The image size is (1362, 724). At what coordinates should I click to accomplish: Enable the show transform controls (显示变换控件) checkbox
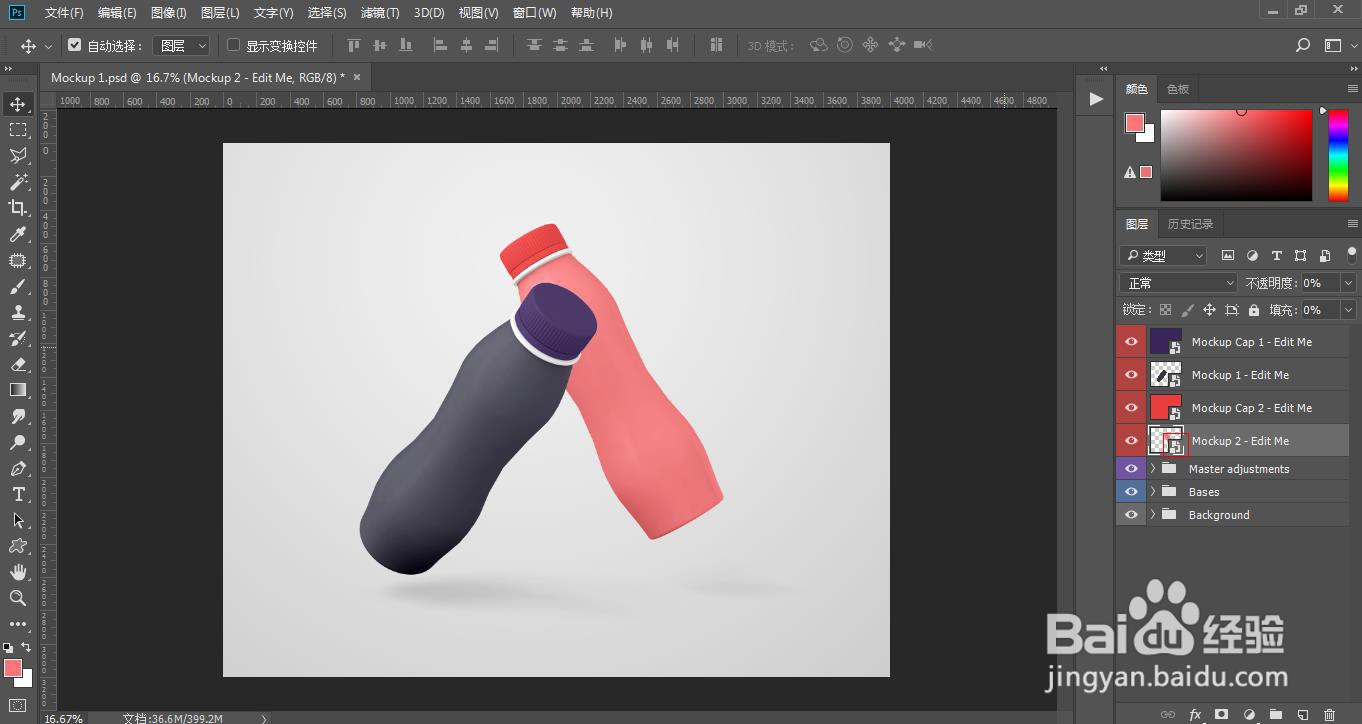click(234, 45)
